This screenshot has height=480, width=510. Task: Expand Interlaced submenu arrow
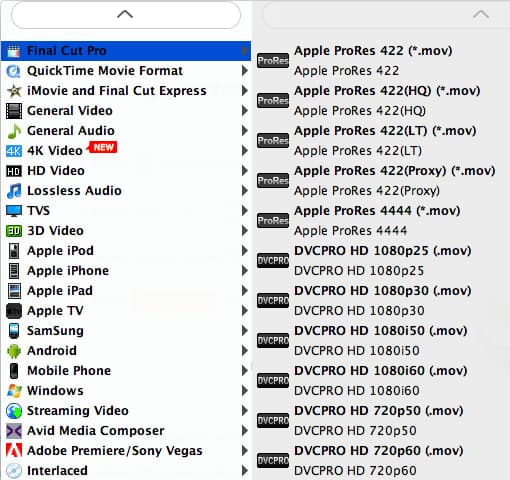pyautogui.click(x=245, y=471)
